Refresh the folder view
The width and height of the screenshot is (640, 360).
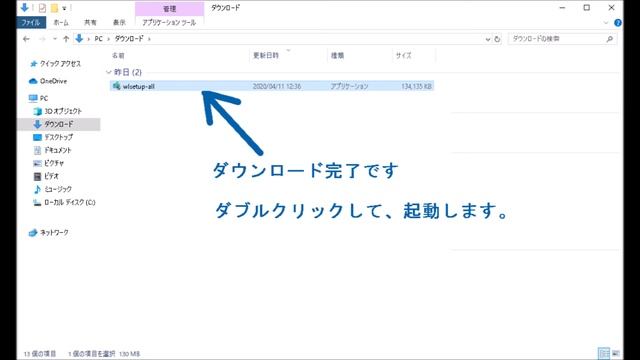click(x=497, y=39)
